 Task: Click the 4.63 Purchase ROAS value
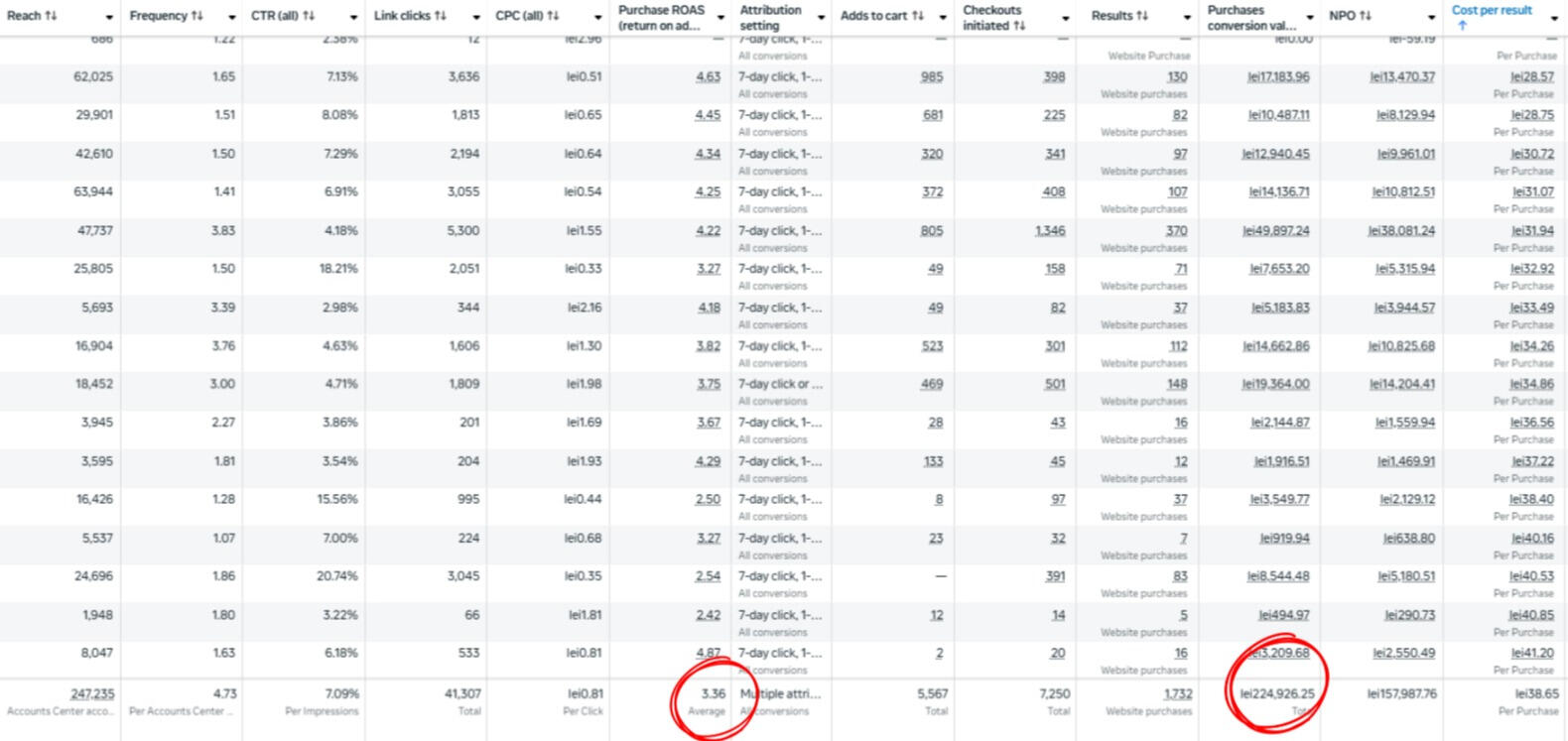(708, 77)
